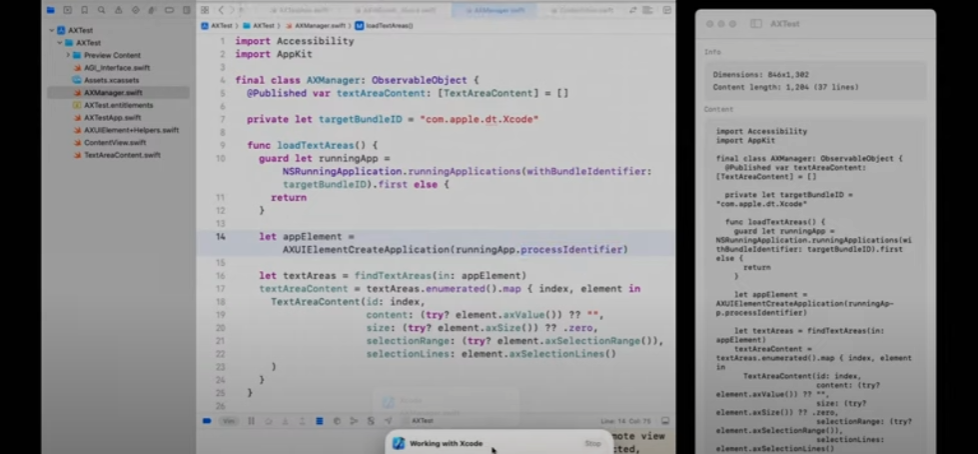Click the blue breakpoint activation icon
978x454 pixels.
[x=207, y=421]
